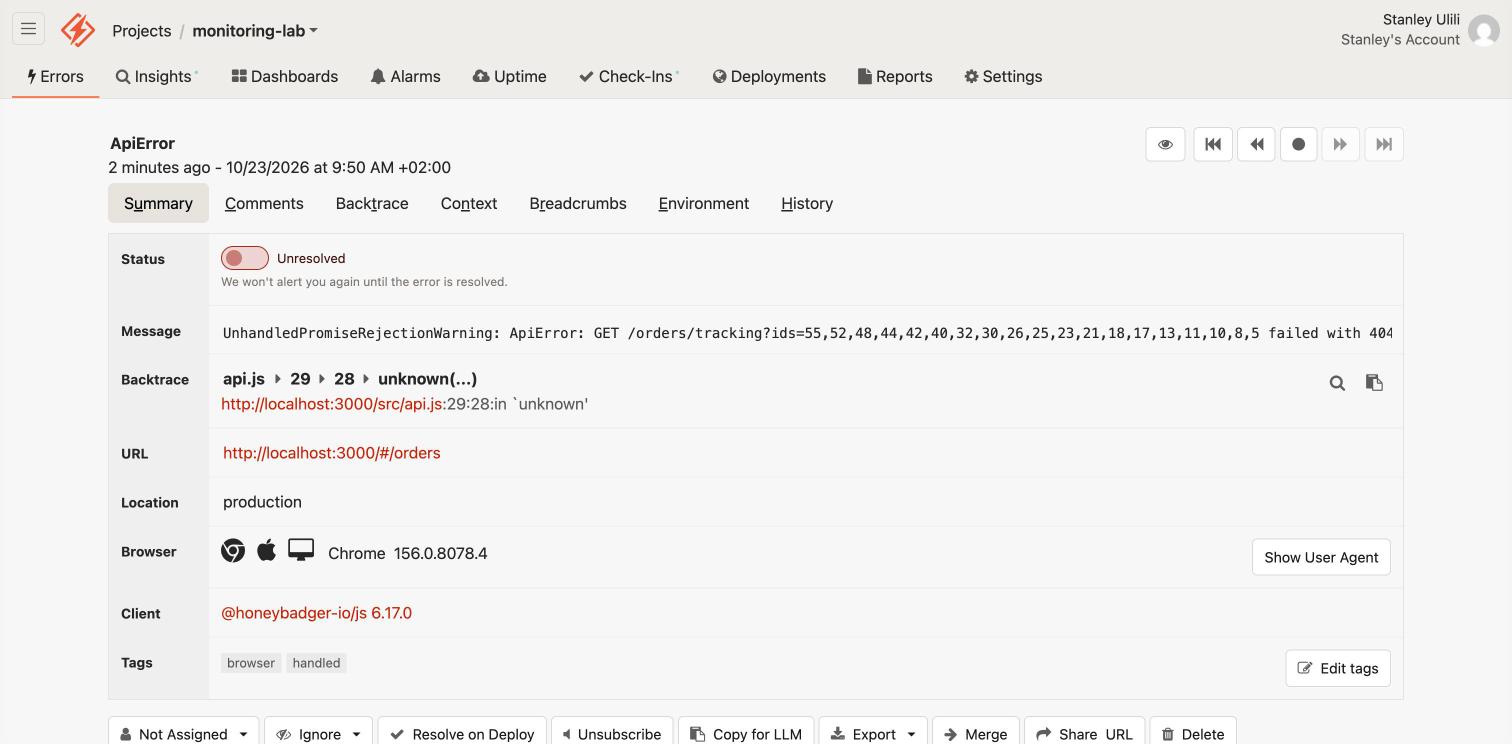Open the Check-Ins navigation tab

(628, 76)
